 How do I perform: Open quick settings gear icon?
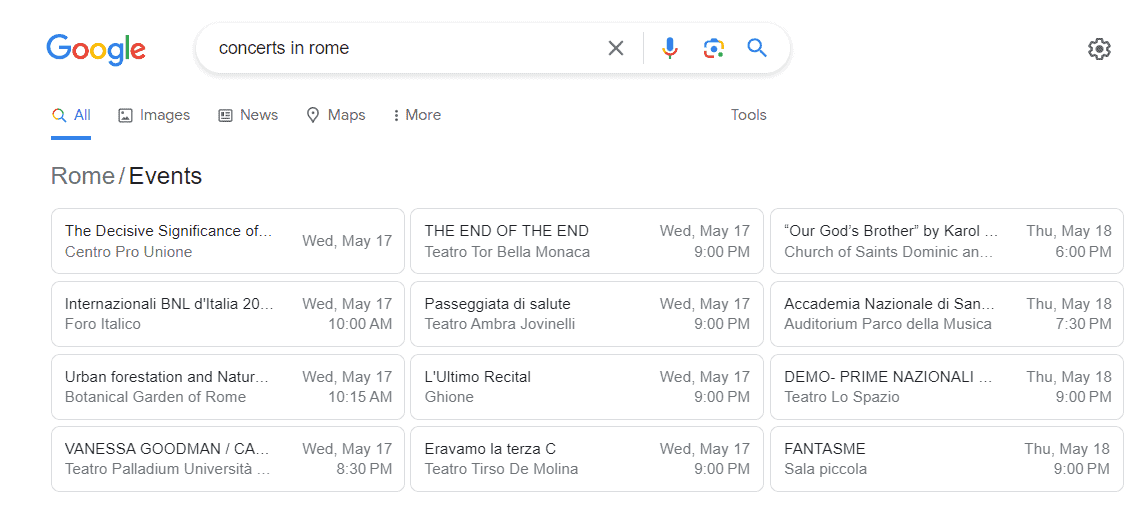coord(1099,49)
